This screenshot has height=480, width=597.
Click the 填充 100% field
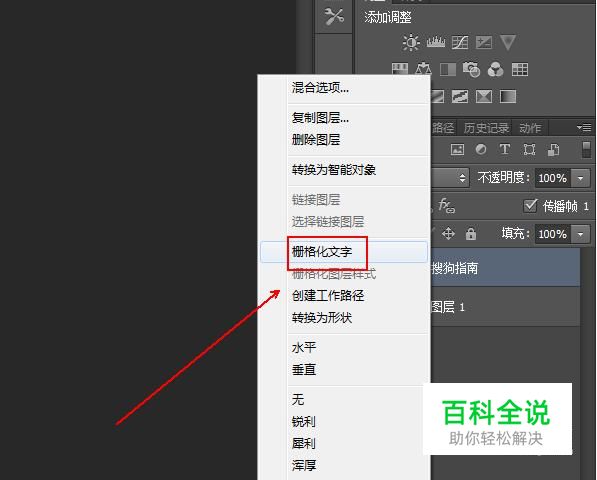[552, 234]
